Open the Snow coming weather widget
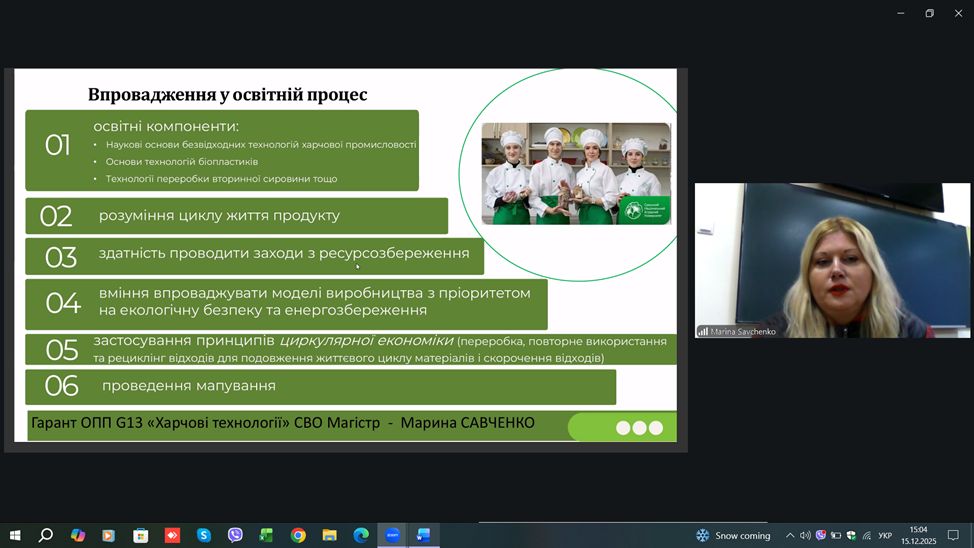The image size is (974, 548). (733, 536)
